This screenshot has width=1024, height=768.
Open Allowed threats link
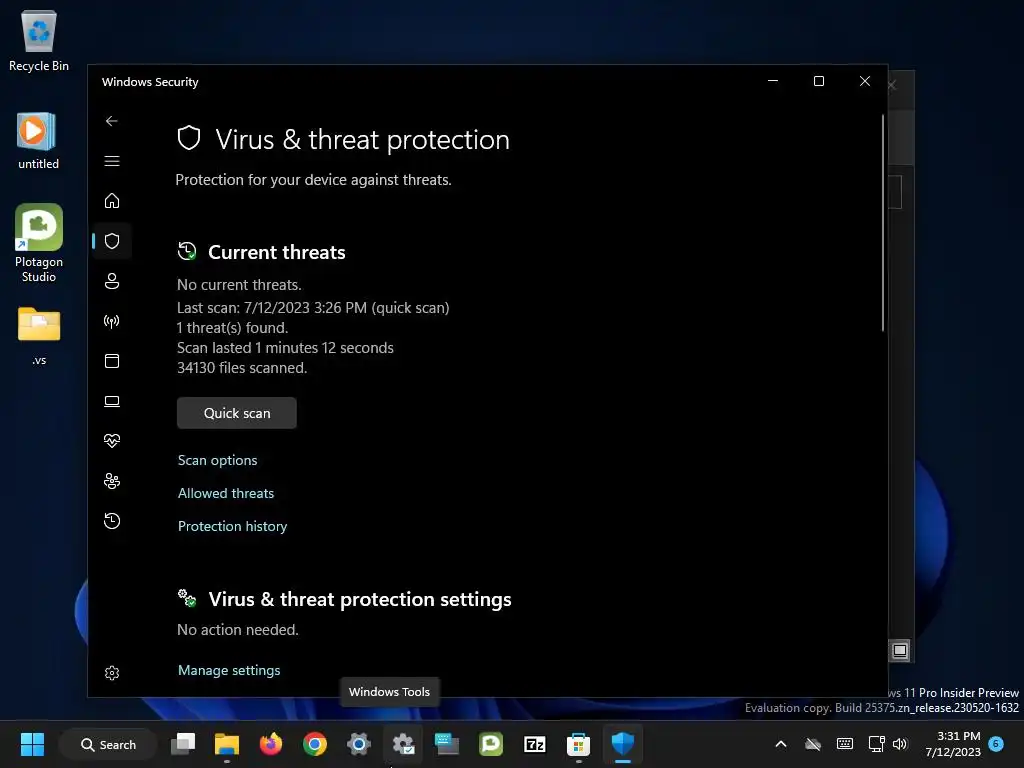pyautogui.click(x=226, y=493)
